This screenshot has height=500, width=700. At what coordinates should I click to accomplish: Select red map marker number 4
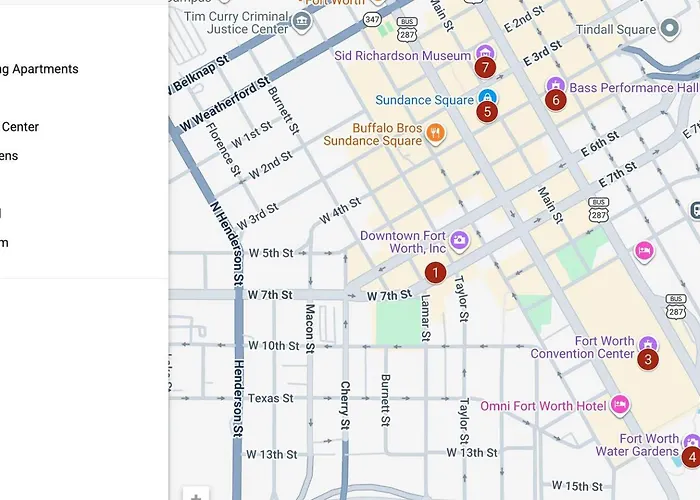pos(692,457)
